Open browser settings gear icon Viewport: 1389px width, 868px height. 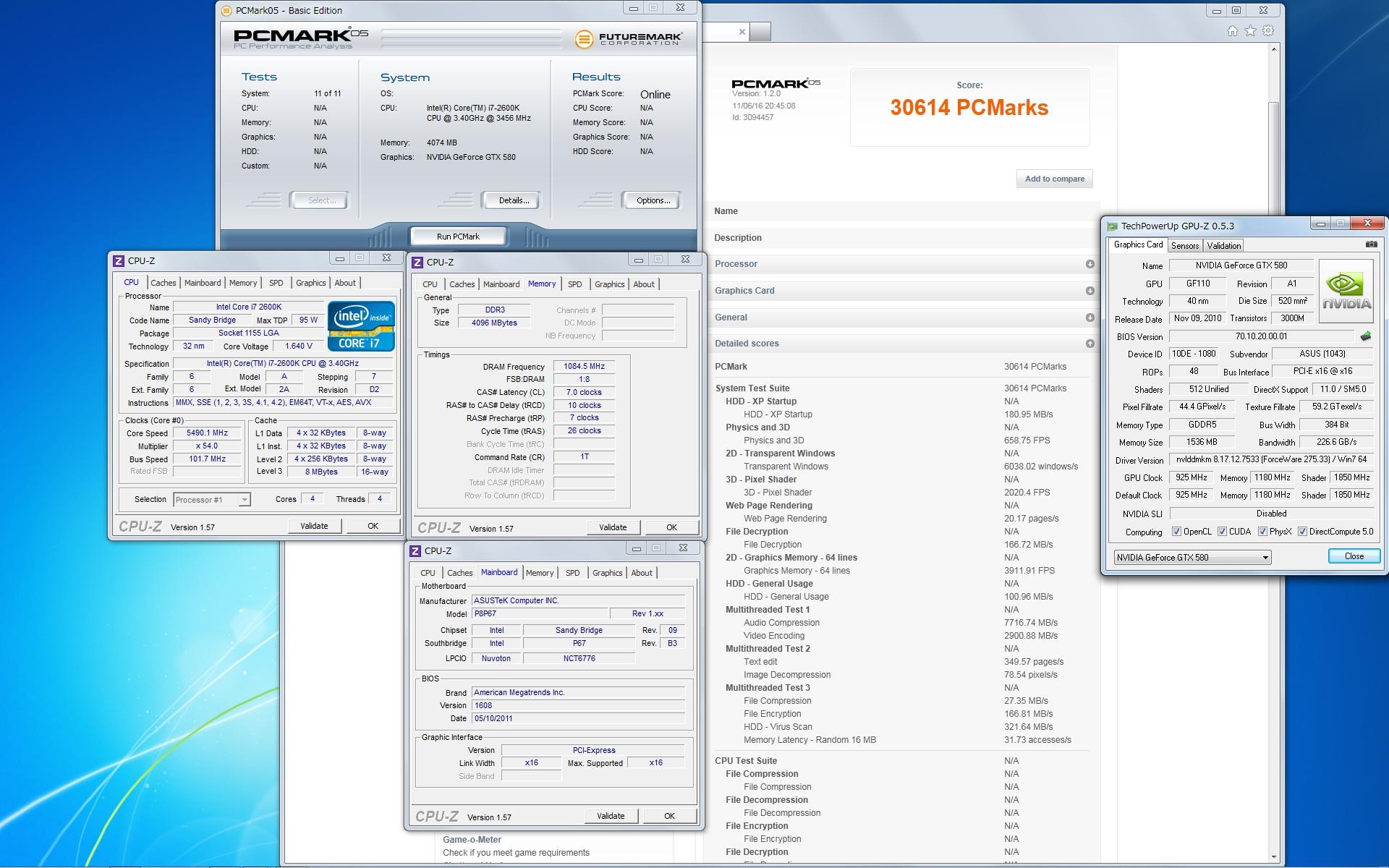(1268, 31)
